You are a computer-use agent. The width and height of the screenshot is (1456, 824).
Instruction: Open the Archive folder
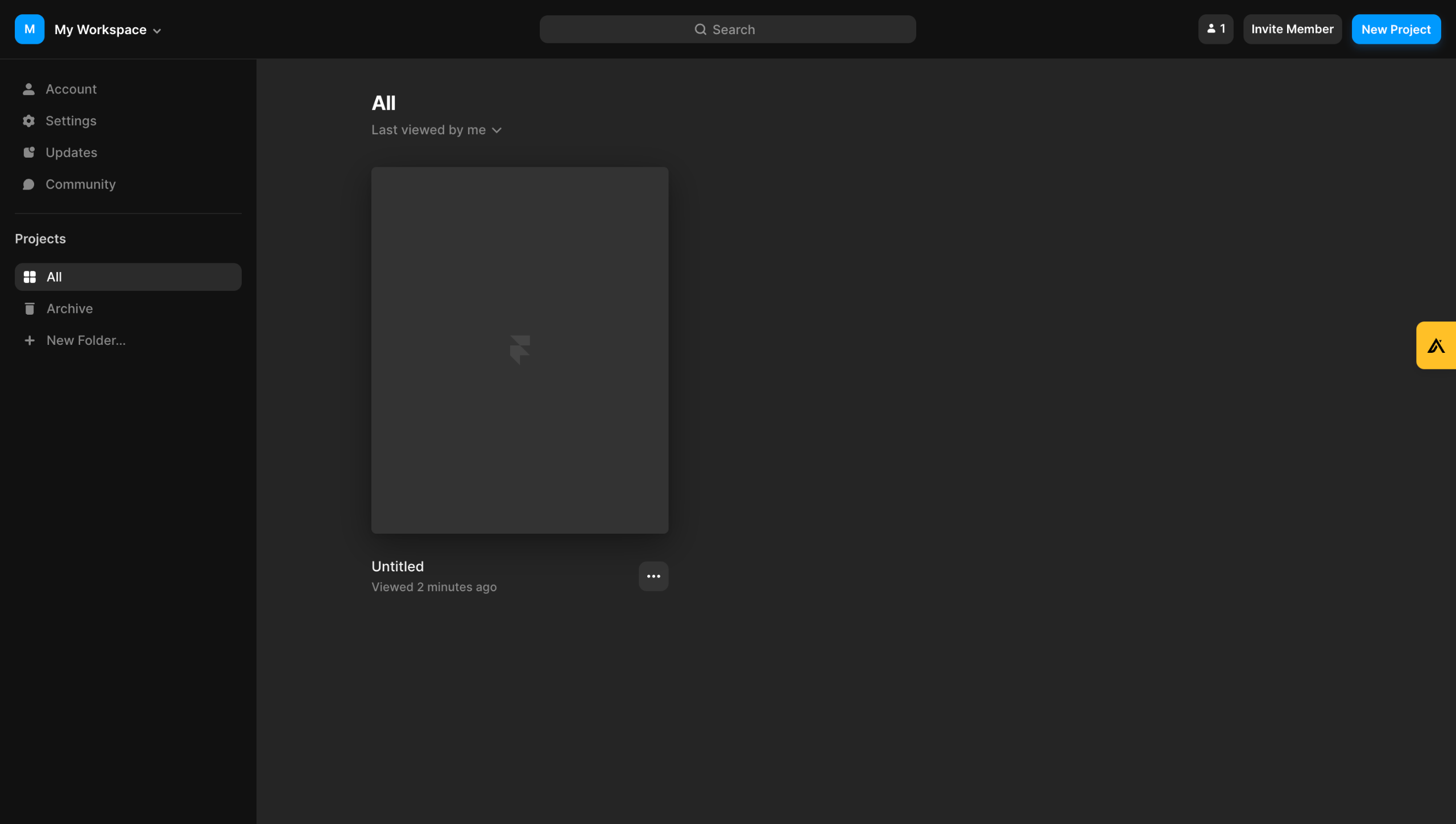(128, 308)
